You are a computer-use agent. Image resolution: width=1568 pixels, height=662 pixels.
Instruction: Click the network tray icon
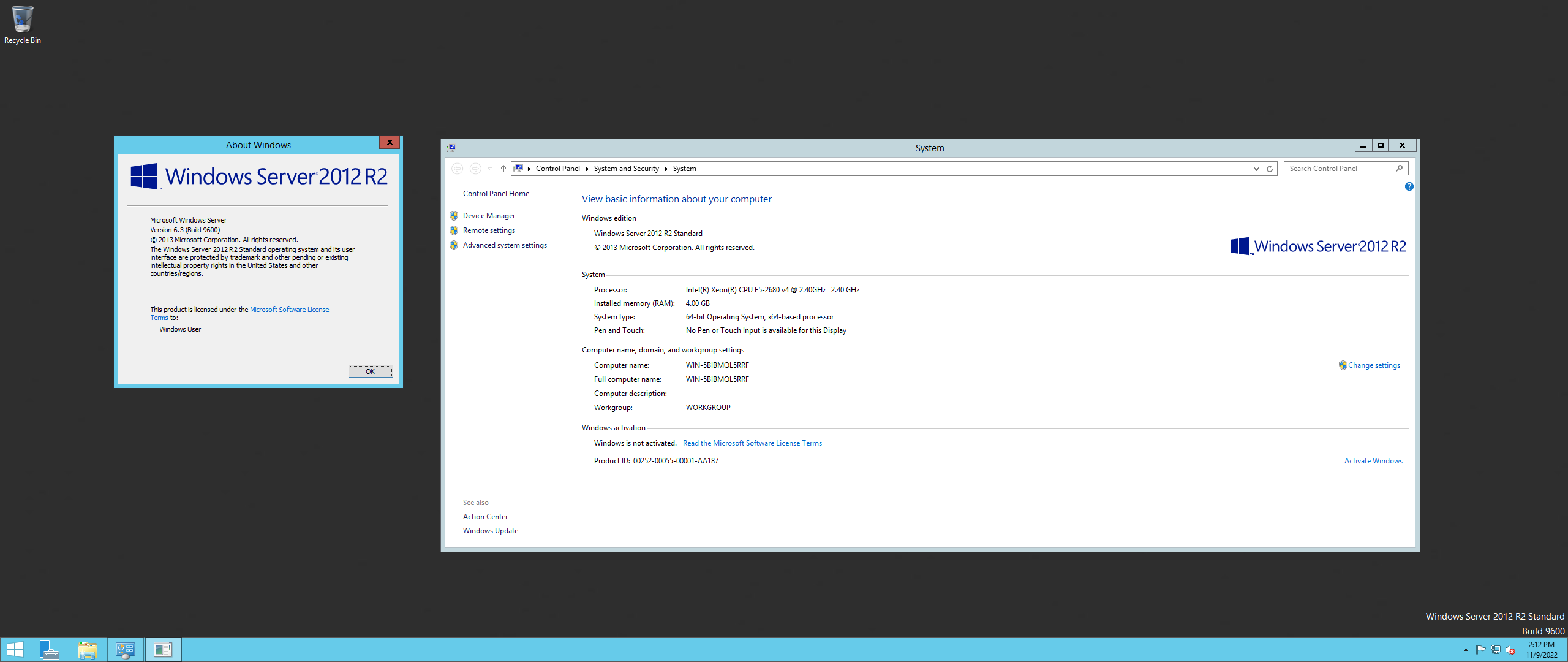(x=1496, y=650)
